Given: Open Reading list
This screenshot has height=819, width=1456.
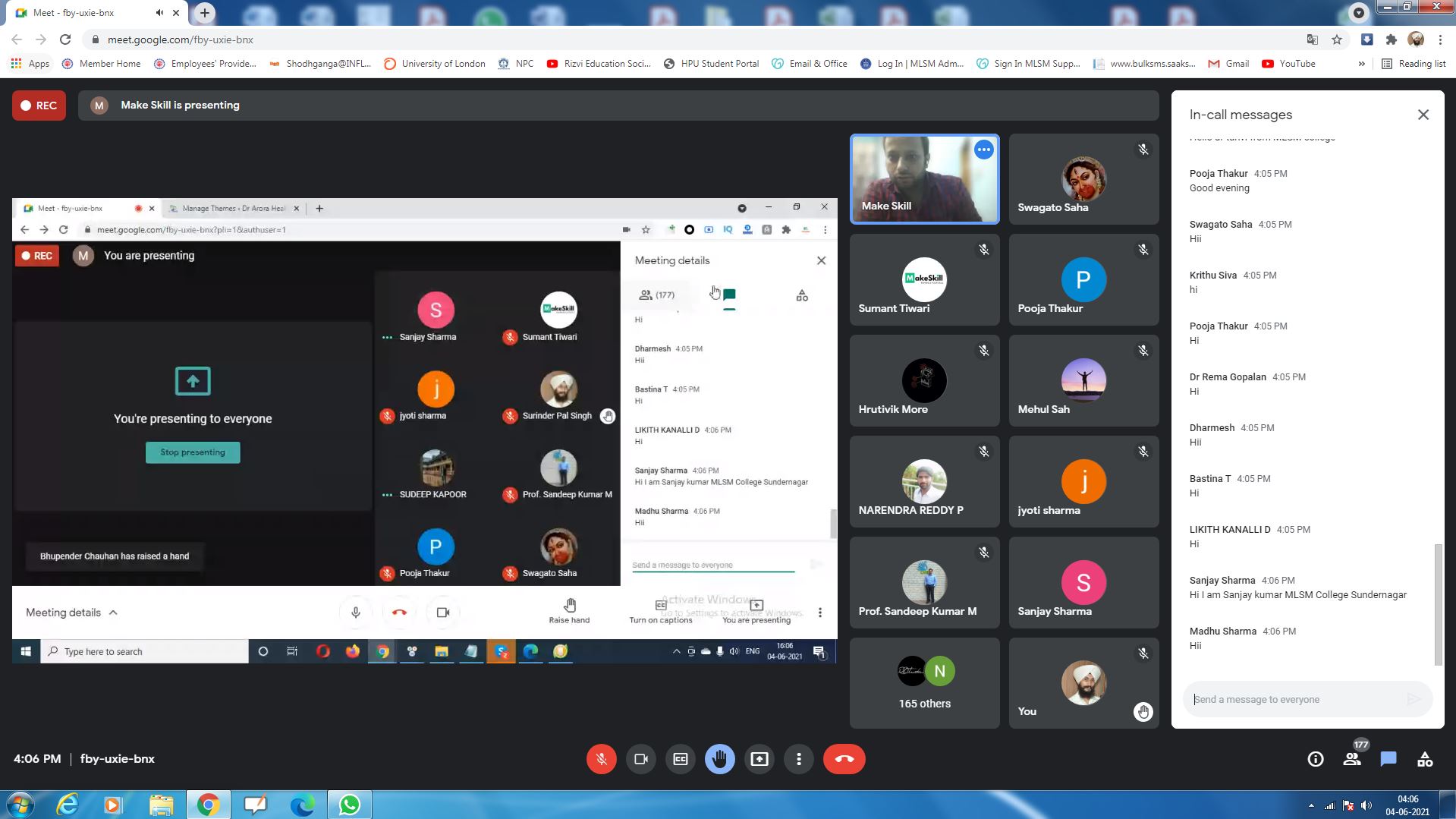Looking at the screenshot, I should click(x=1414, y=64).
